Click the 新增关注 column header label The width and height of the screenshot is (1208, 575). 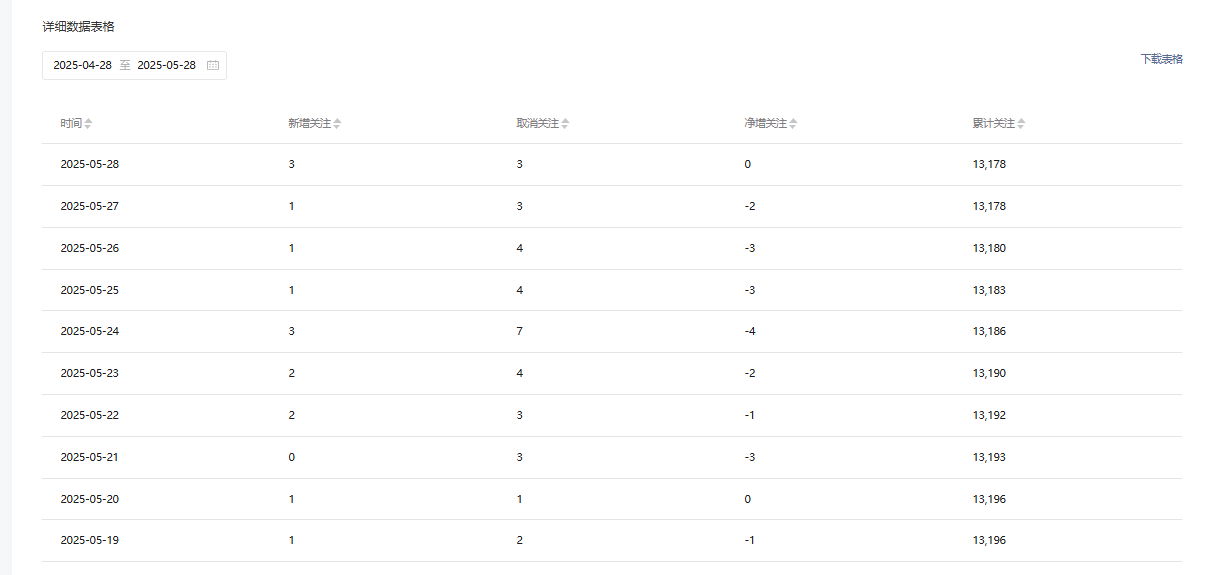pos(309,124)
